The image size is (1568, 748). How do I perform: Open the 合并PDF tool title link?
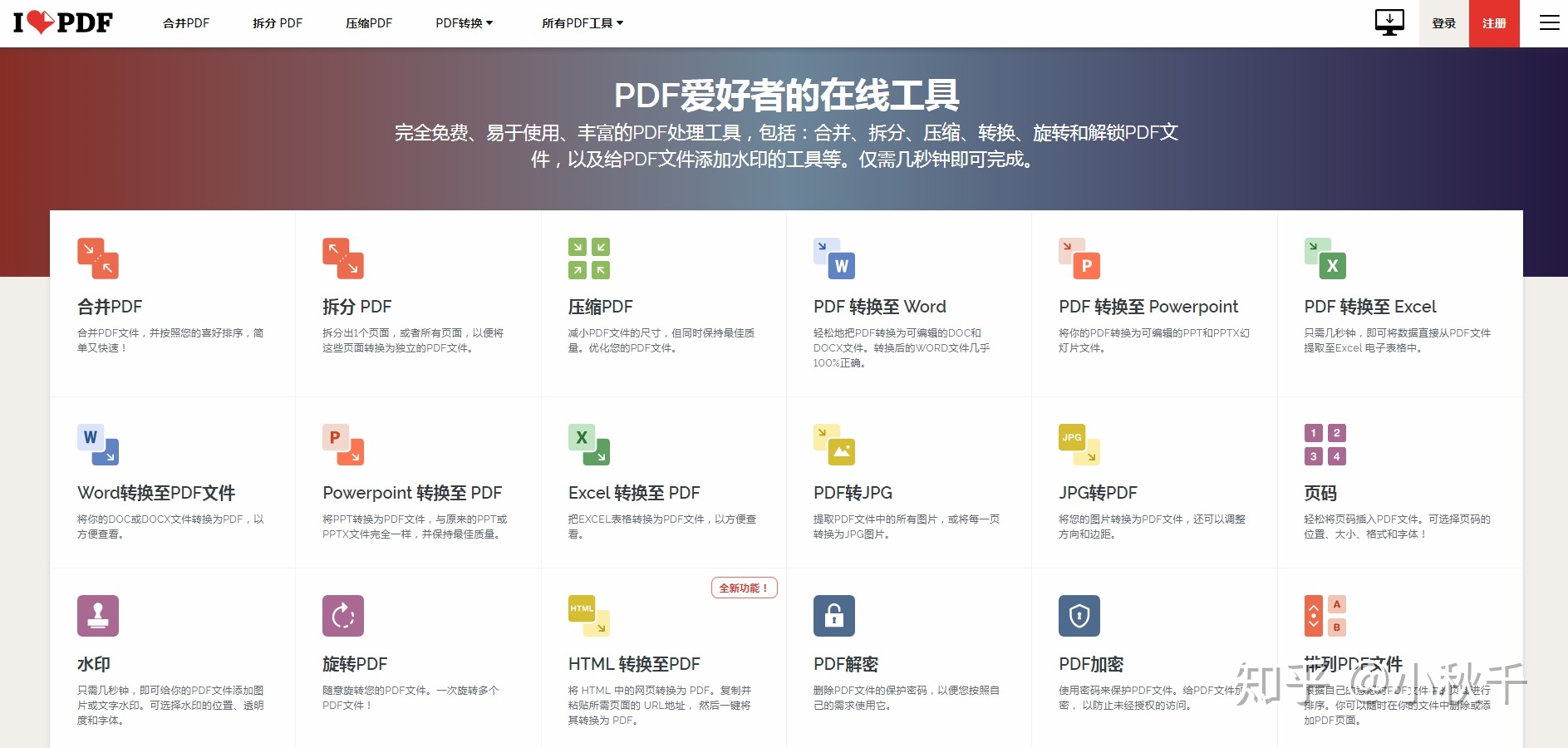tap(110, 307)
